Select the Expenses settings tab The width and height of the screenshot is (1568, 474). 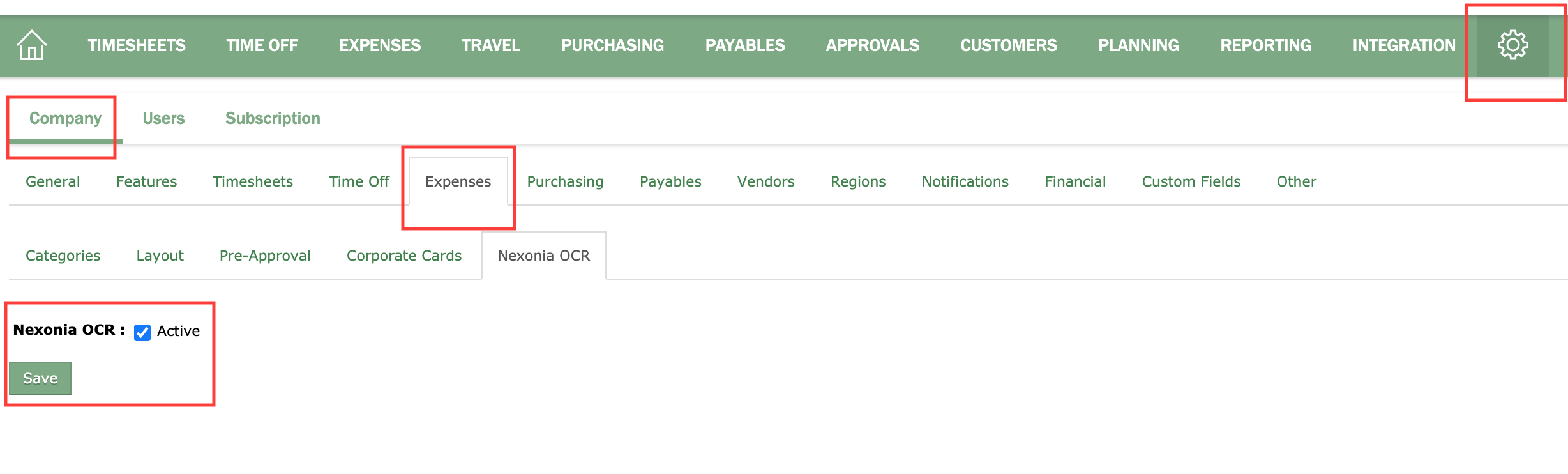pyautogui.click(x=458, y=181)
